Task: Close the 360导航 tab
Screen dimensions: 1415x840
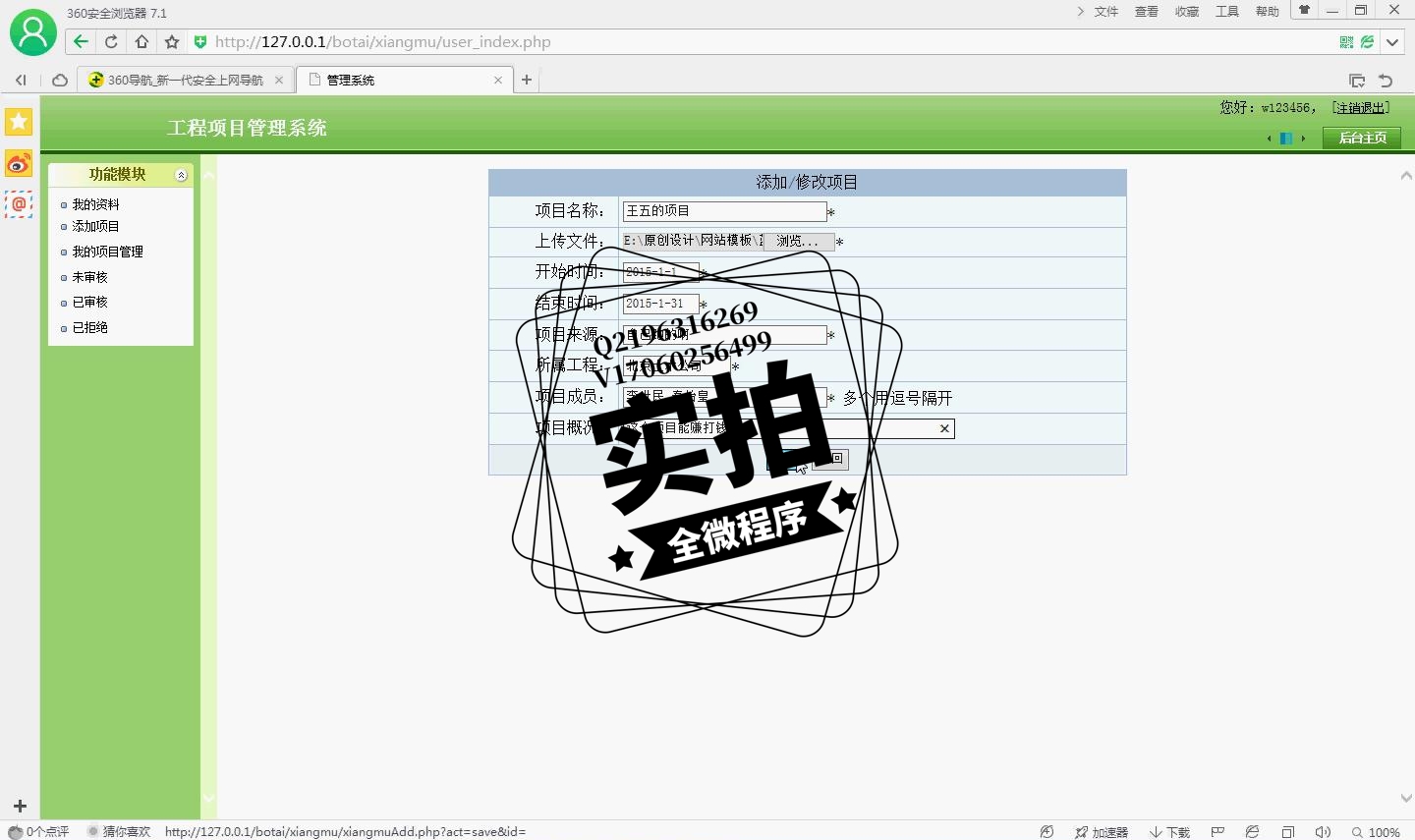Action: pos(279,81)
